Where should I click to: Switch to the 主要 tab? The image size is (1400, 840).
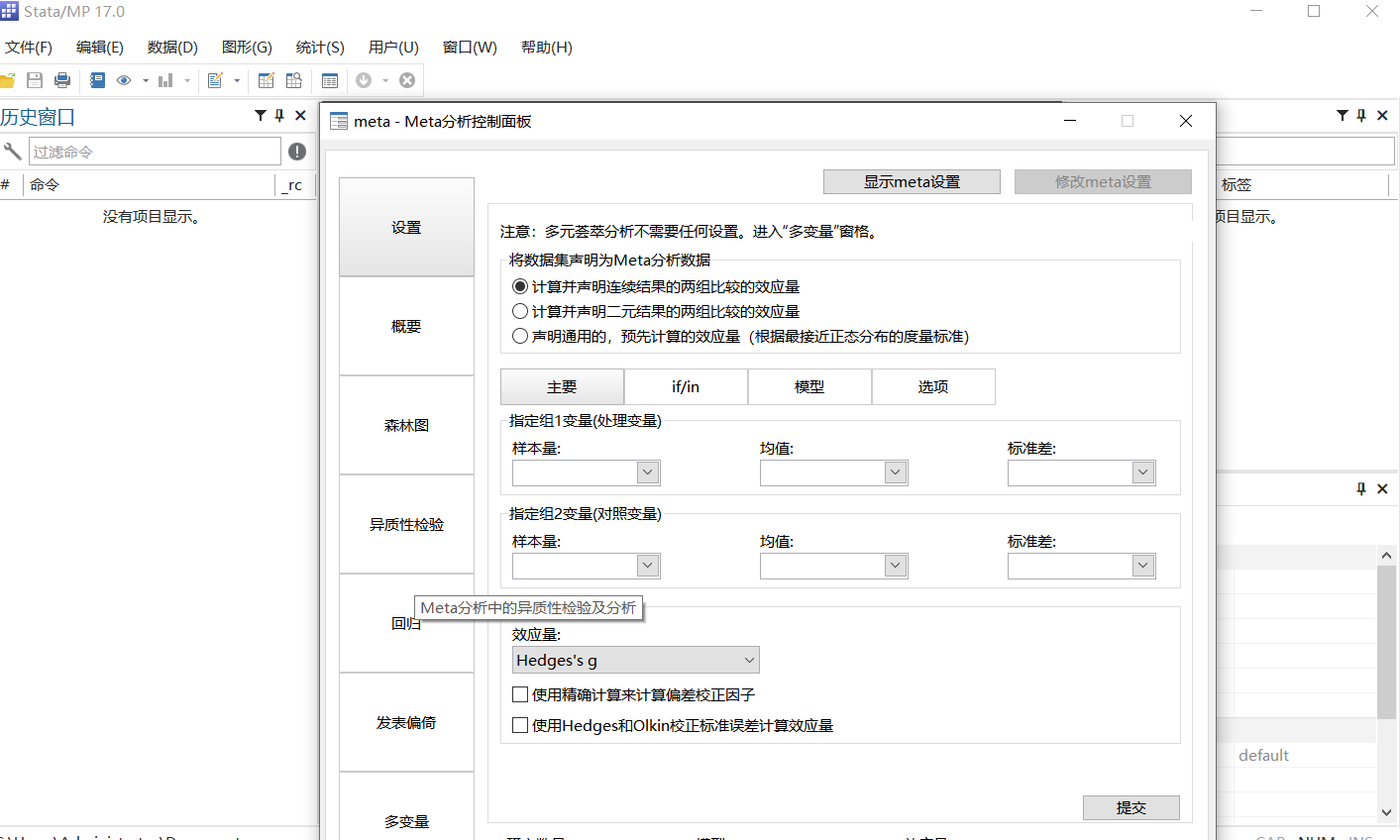pos(562,386)
